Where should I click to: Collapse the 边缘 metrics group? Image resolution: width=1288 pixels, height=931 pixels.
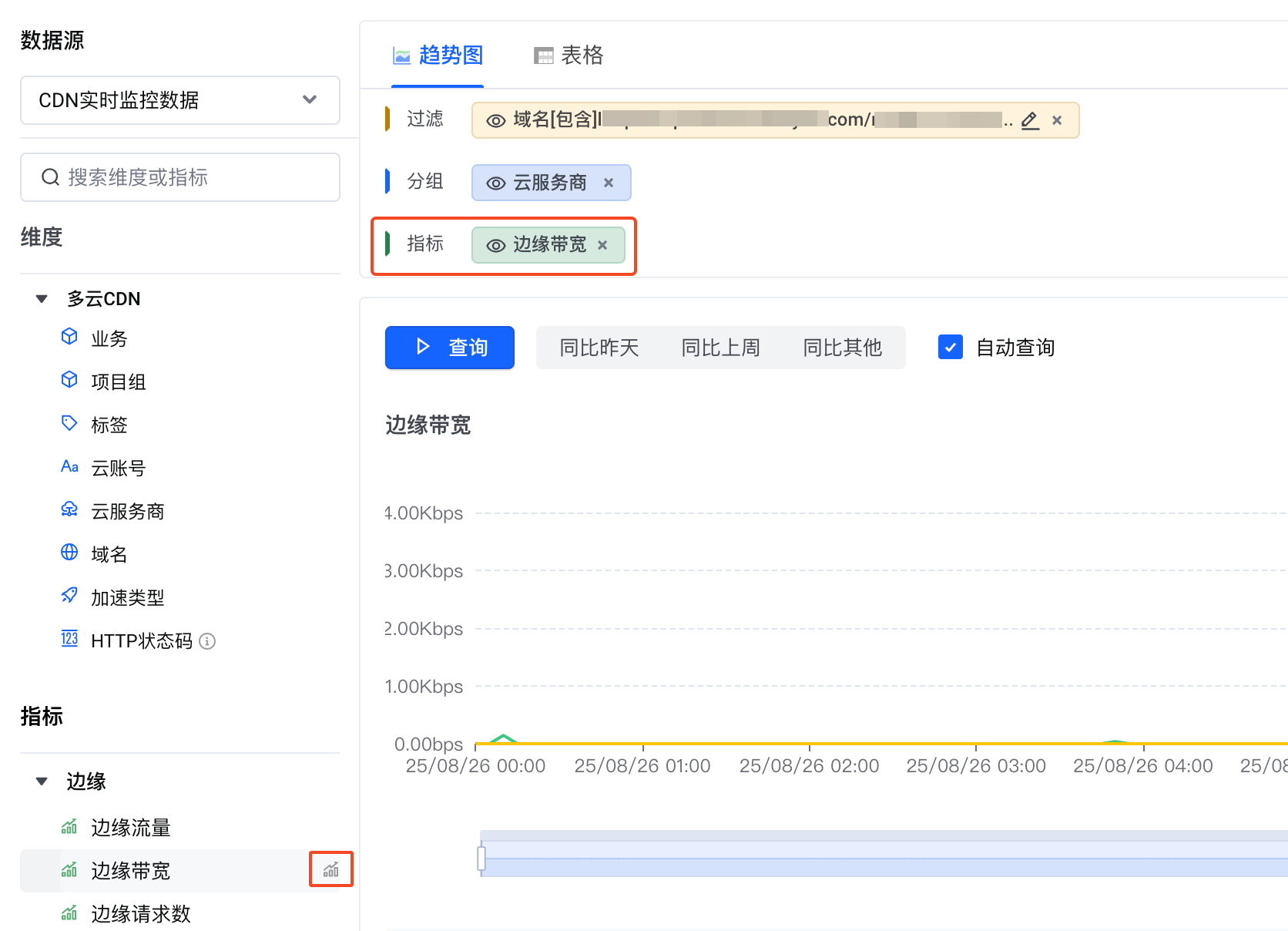coord(42,781)
